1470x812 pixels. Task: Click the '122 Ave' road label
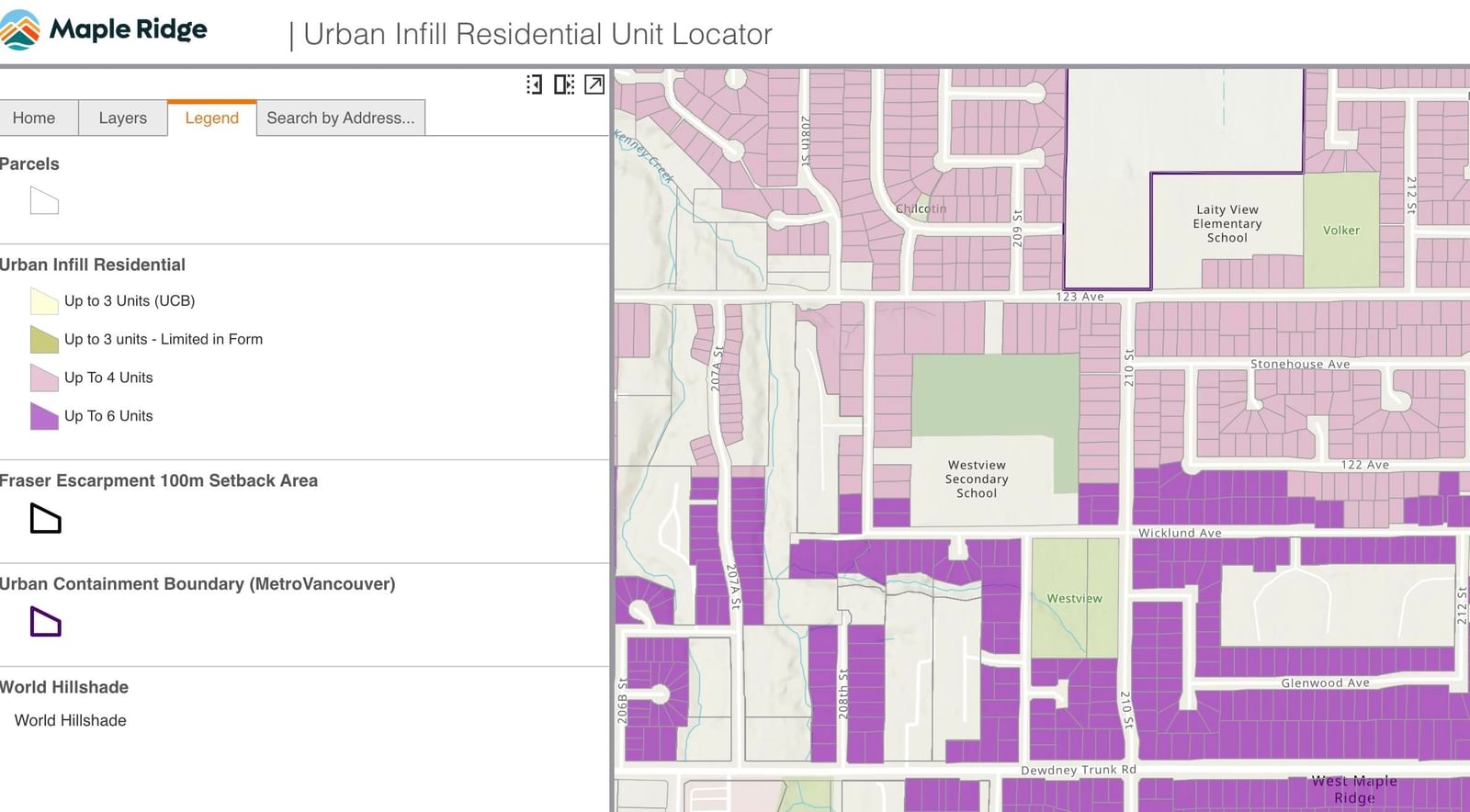[1364, 465]
